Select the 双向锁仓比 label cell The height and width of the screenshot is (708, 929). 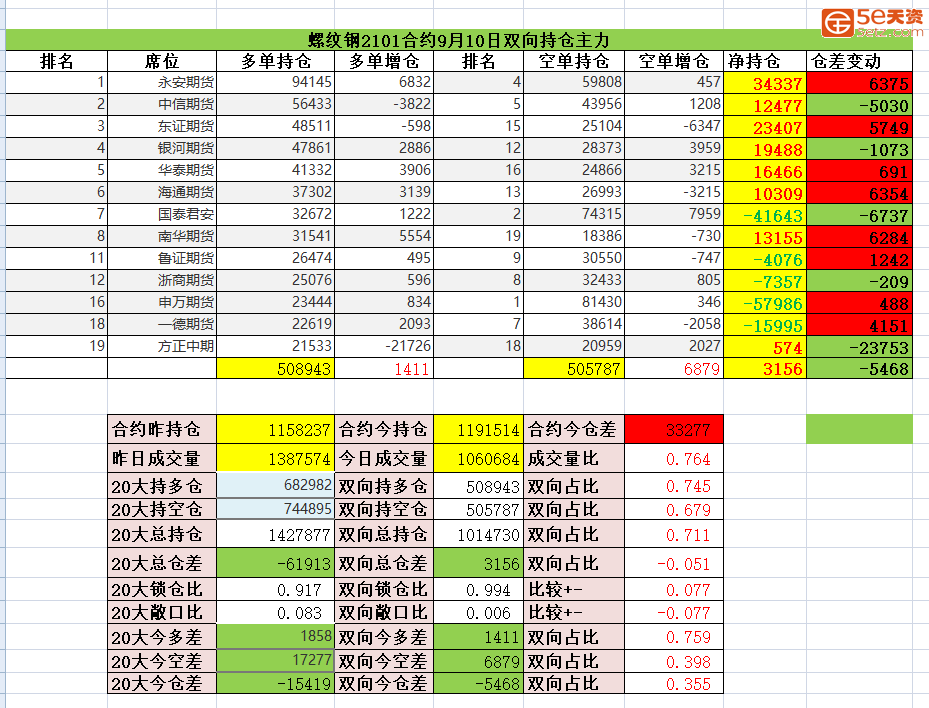click(x=384, y=589)
